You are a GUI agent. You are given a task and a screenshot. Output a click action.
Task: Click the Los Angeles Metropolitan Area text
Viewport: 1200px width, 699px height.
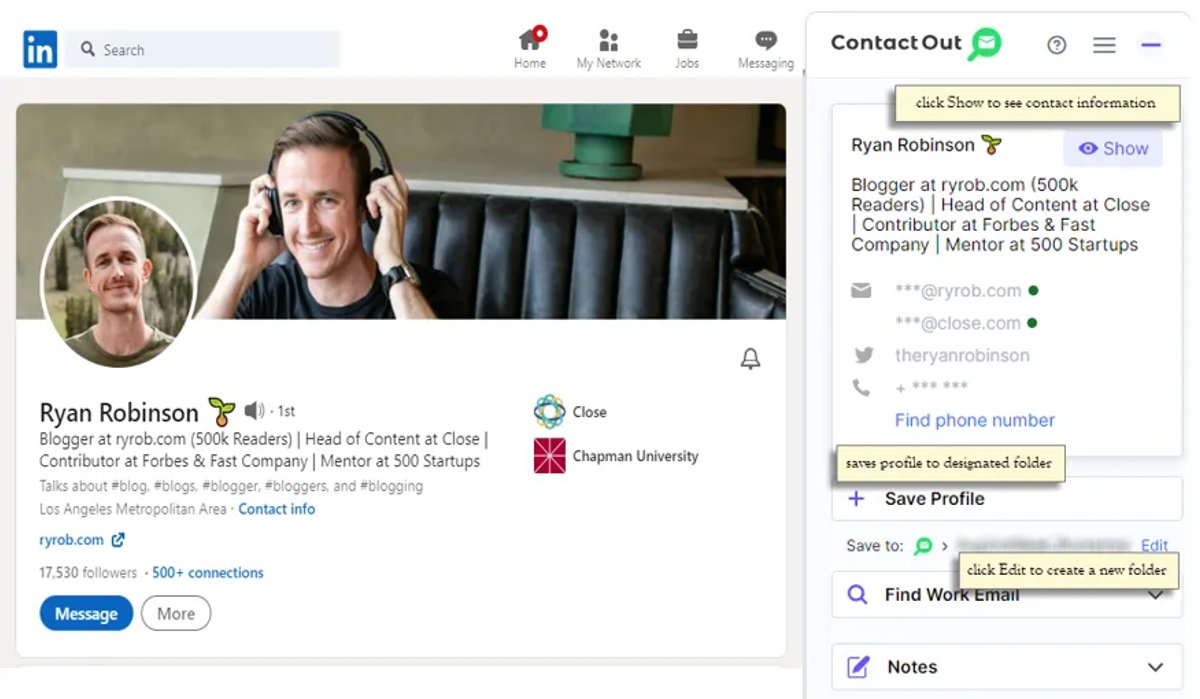(133, 509)
